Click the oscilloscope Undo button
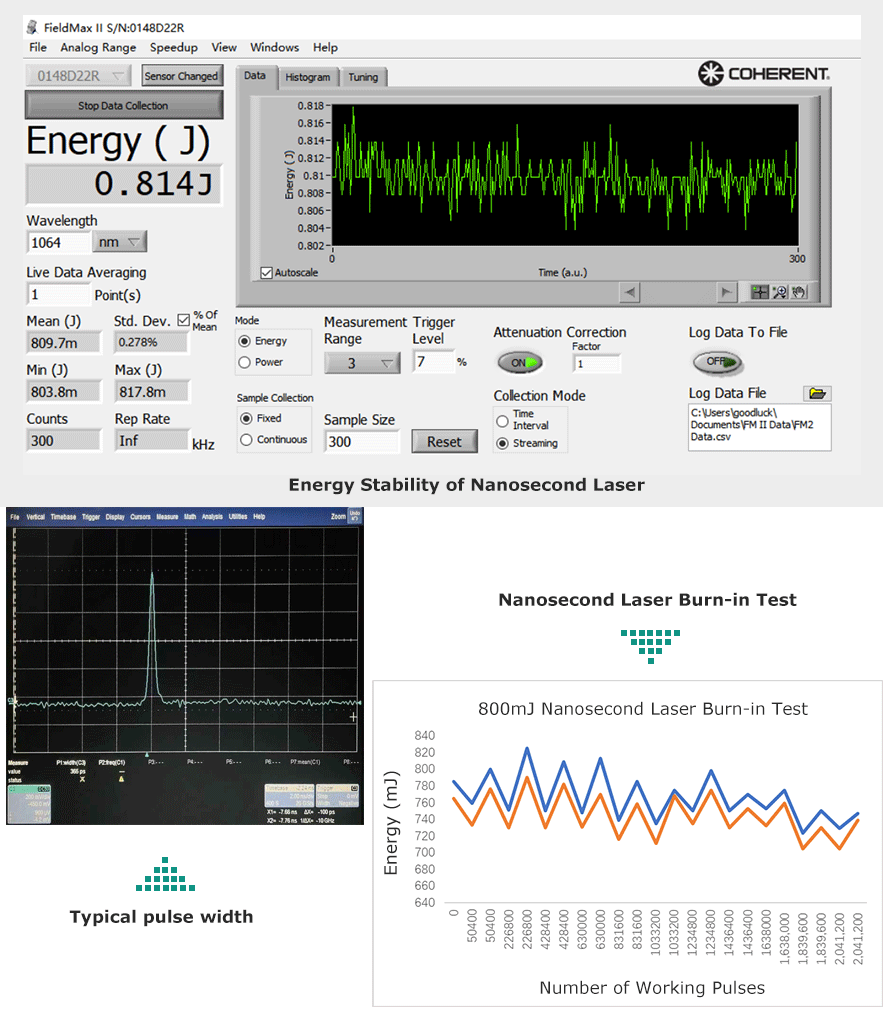Image resolution: width=883 pixels, height=1016 pixels. (353, 516)
